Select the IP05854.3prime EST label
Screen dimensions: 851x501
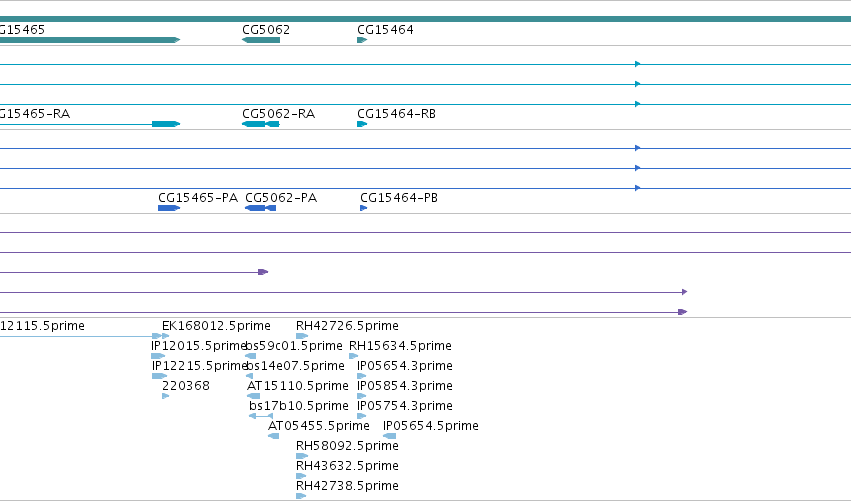(x=405, y=386)
